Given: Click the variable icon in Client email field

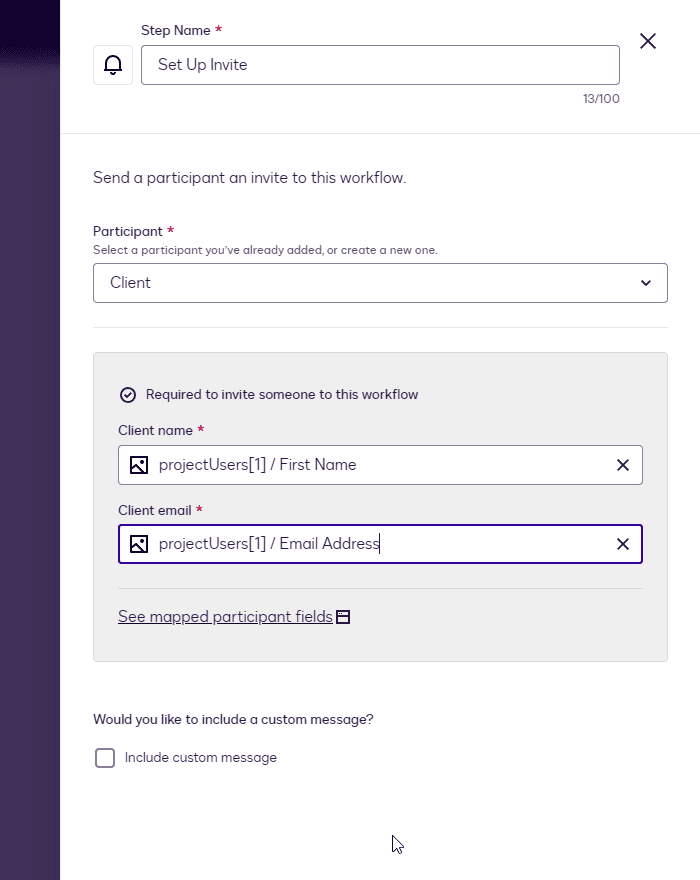Looking at the screenshot, I should [x=139, y=544].
